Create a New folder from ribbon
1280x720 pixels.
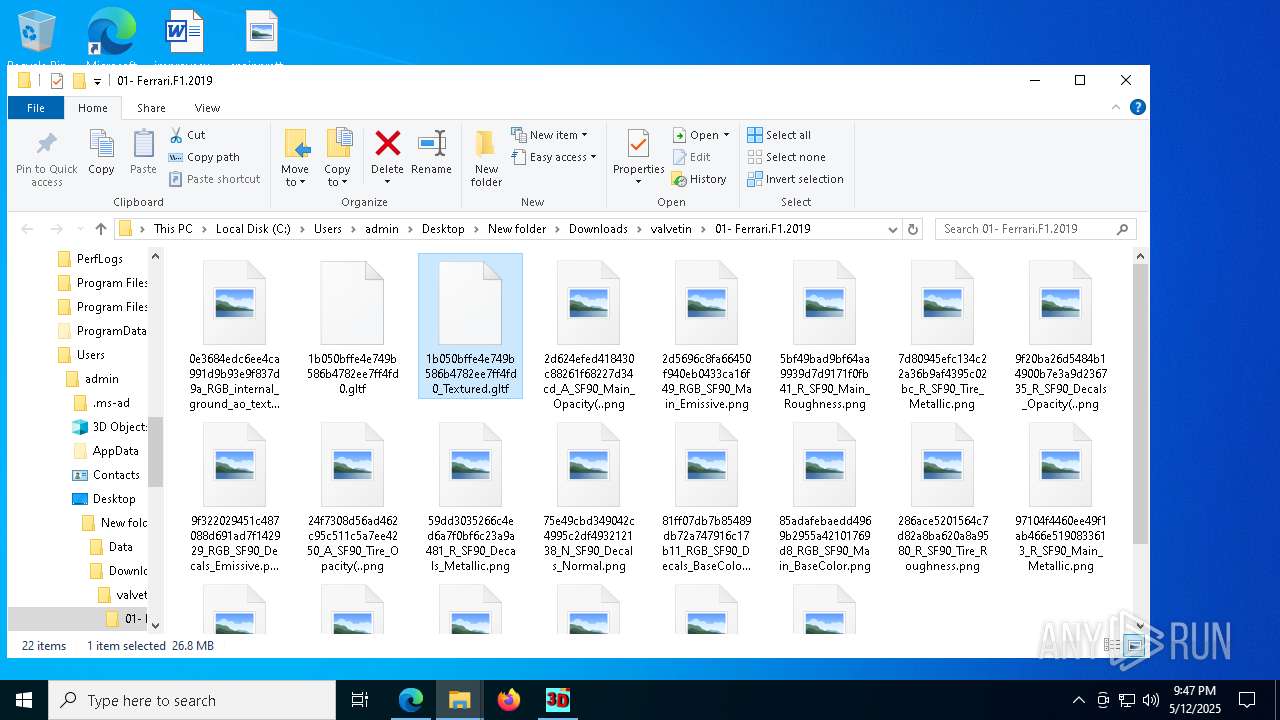tap(487, 158)
